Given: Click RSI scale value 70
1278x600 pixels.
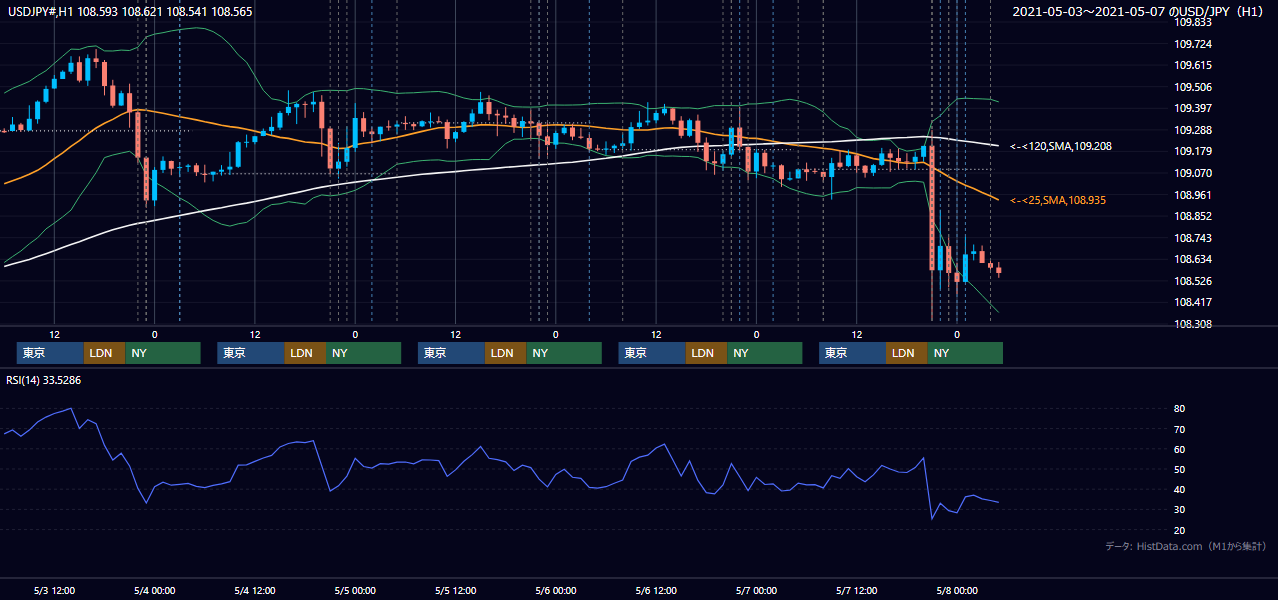Looking at the screenshot, I should pos(1180,429).
